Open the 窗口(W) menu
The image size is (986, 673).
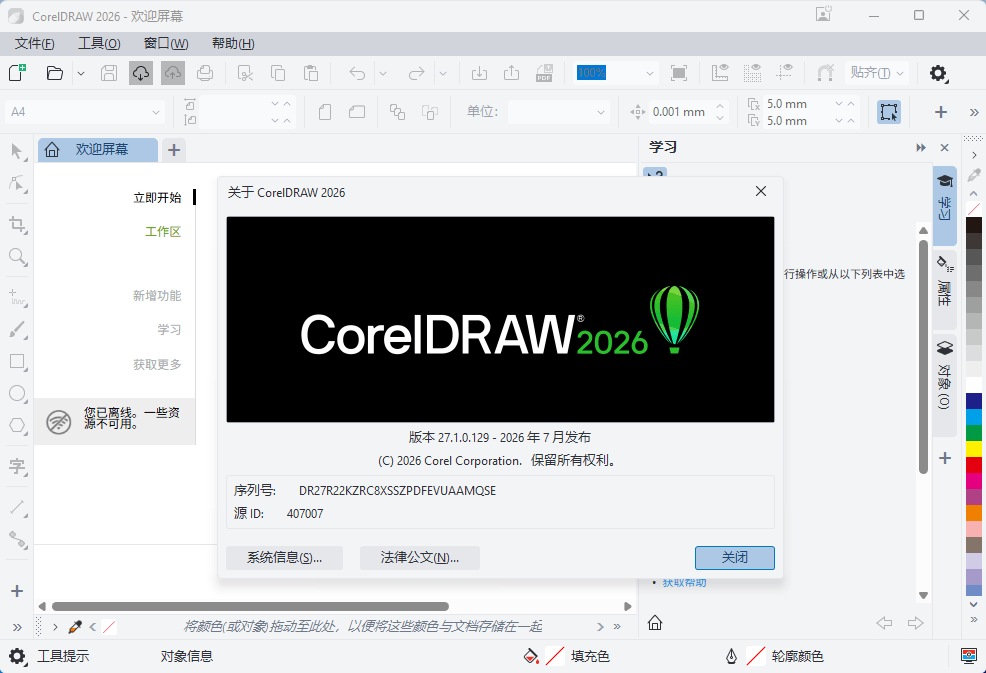tap(166, 43)
